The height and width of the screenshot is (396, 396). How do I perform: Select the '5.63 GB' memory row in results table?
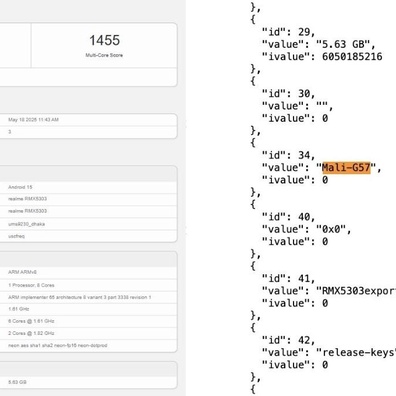pos(88,382)
